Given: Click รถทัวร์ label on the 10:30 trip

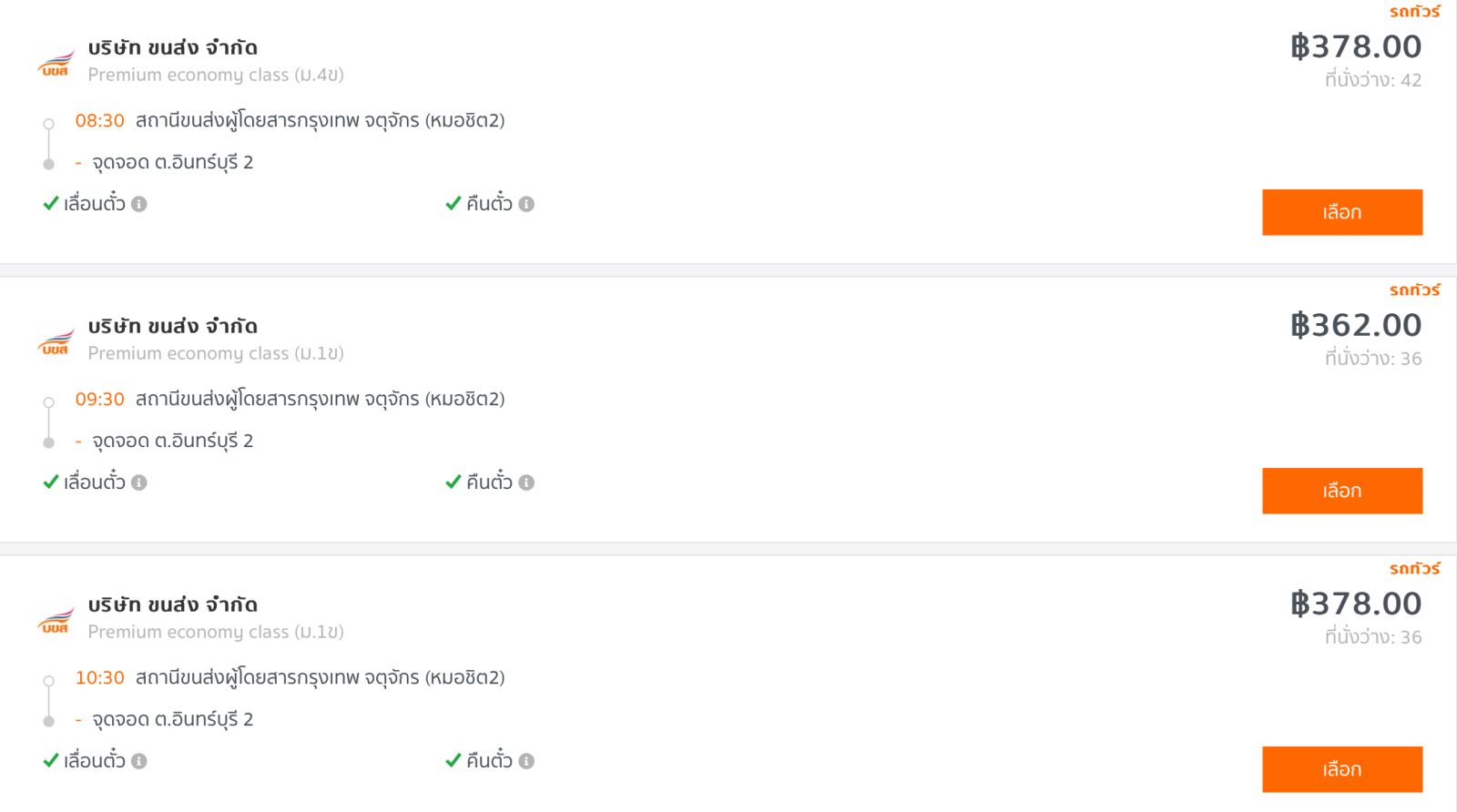Looking at the screenshot, I should (1415, 568).
